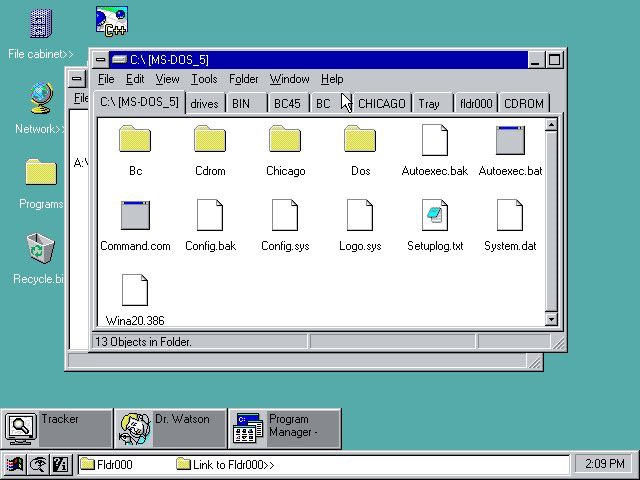This screenshot has height=480, width=640.
Task: Click the Program Manager taskbar button
Action: point(284,428)
